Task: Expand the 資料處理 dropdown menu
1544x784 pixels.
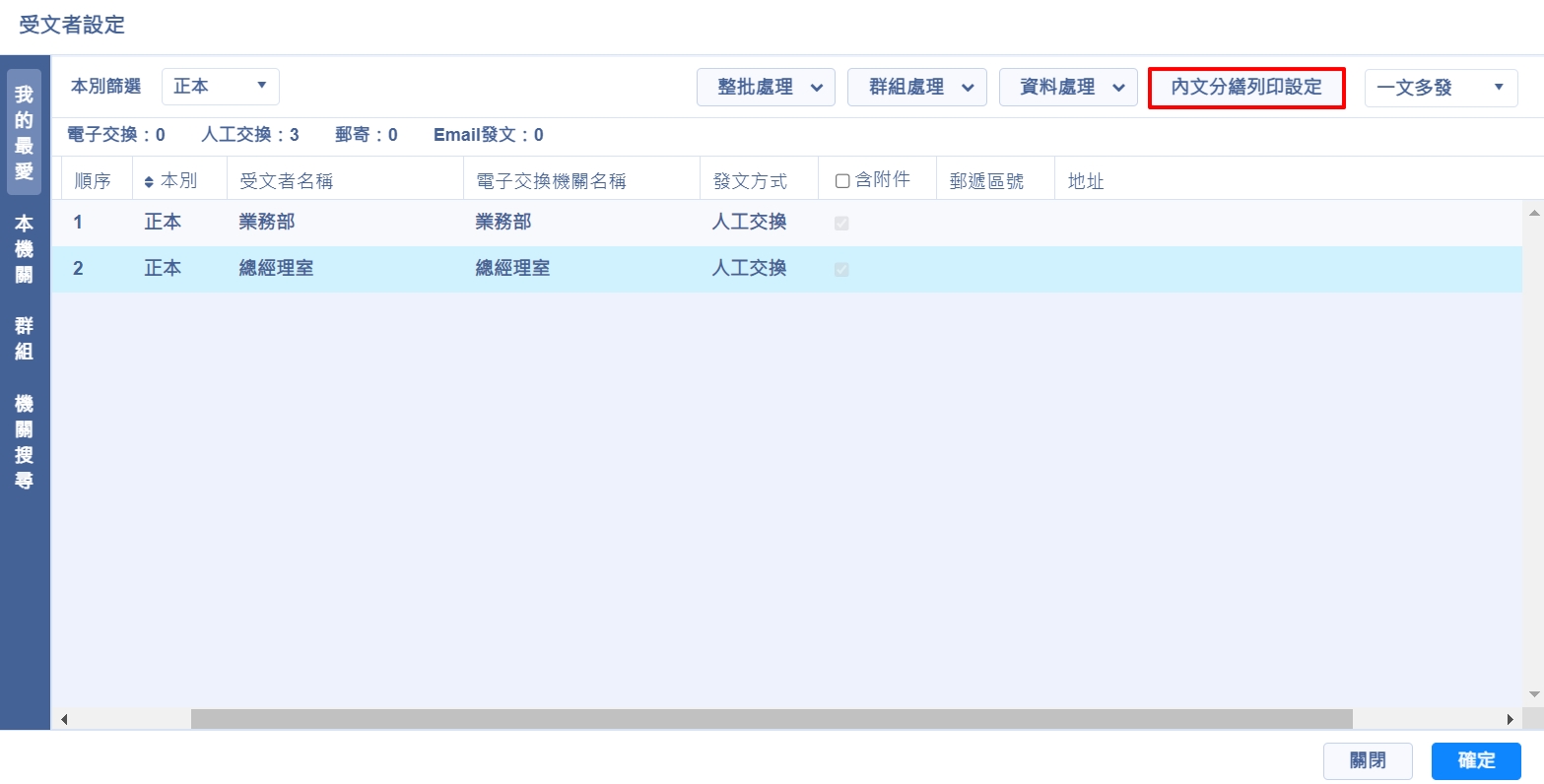Action: coord(1068,88)
